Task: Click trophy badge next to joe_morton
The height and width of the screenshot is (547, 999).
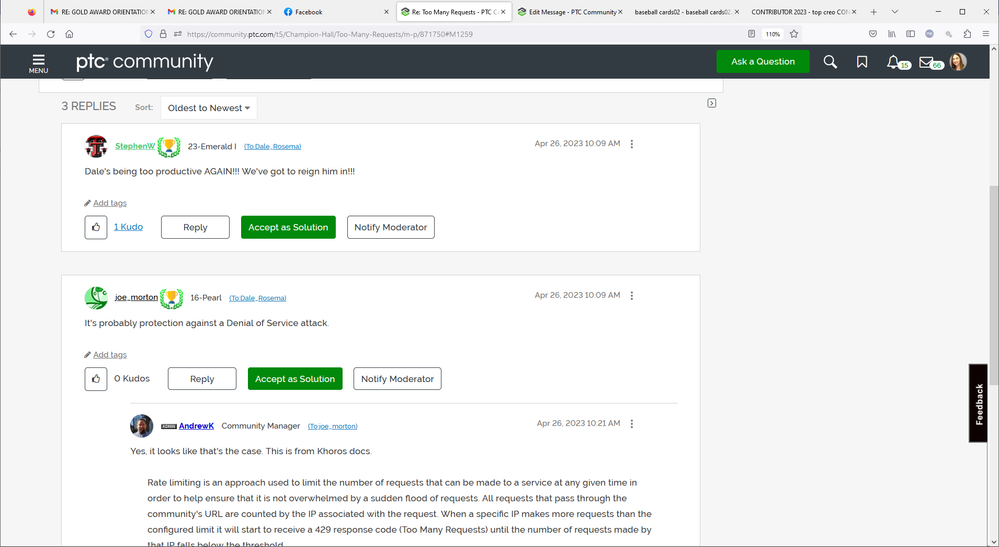Action: 171,299
